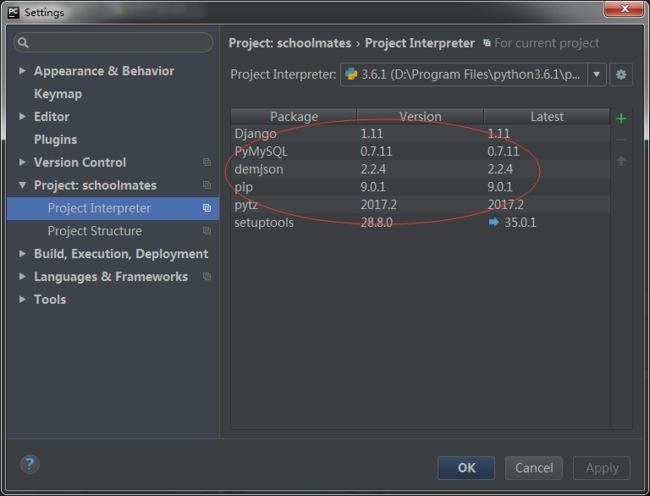Collapse the Project: schoolmates section
This screenshot has height=496, width=650.
click(x=22, y=185)
